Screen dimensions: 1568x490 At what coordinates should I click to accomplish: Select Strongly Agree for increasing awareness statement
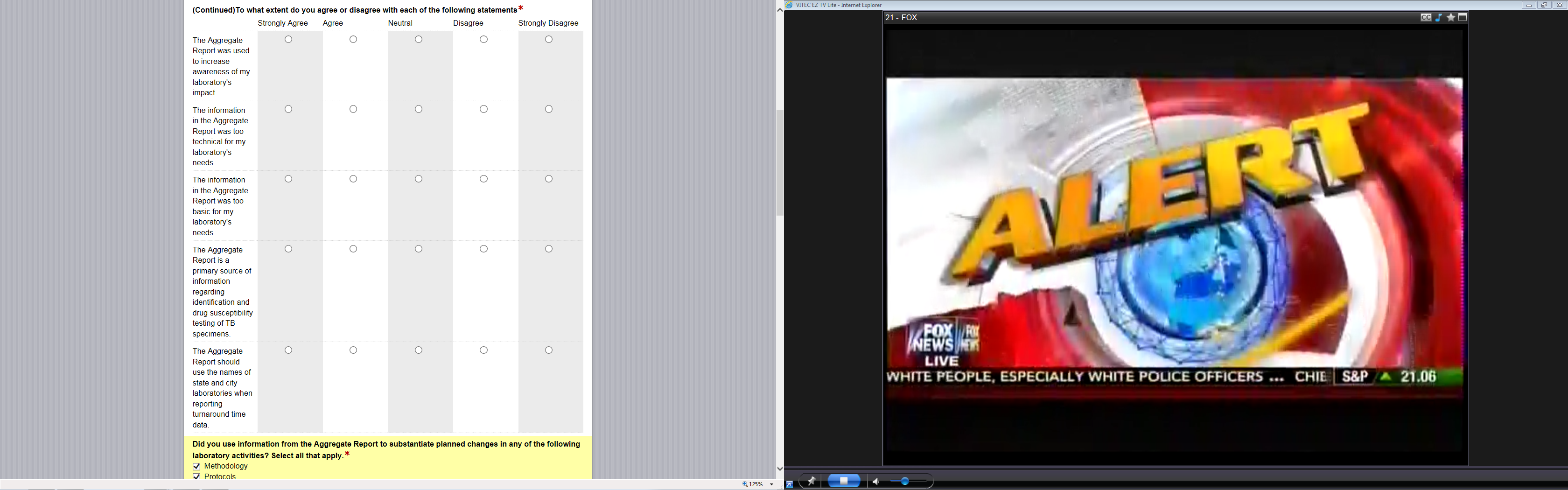pos(288,40)
